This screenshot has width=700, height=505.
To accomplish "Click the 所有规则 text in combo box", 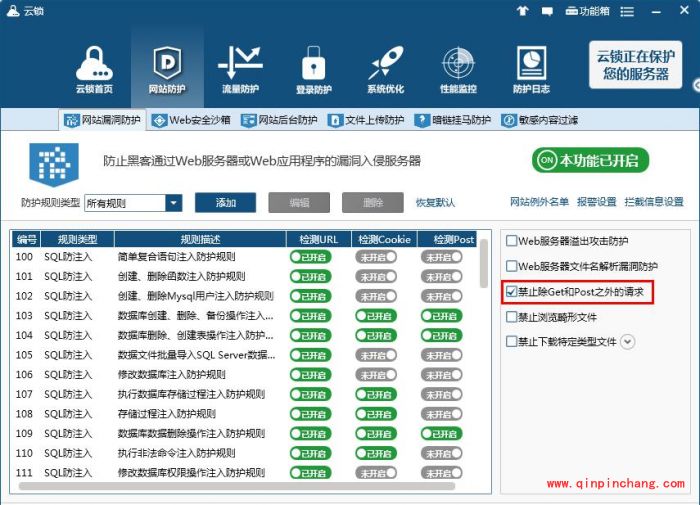I will [106, 204].
